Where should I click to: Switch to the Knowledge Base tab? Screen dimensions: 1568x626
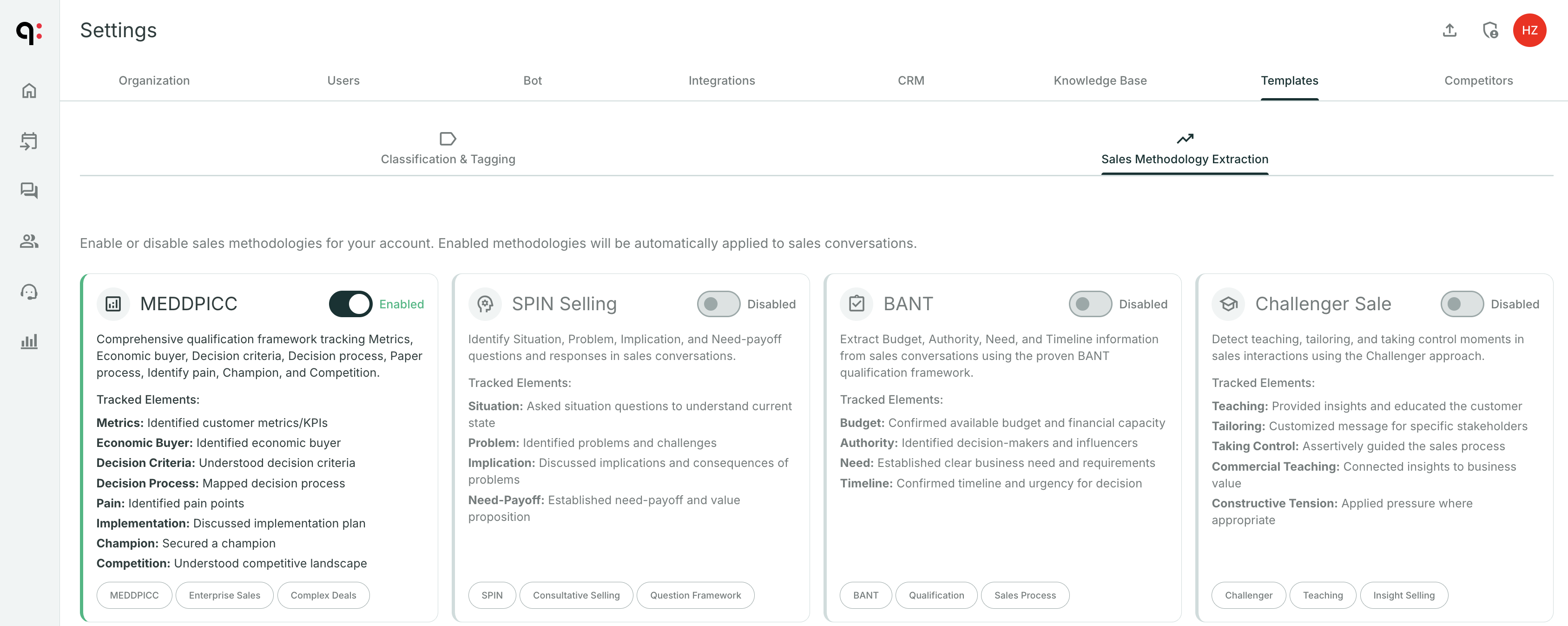[x=1099, y=80]
